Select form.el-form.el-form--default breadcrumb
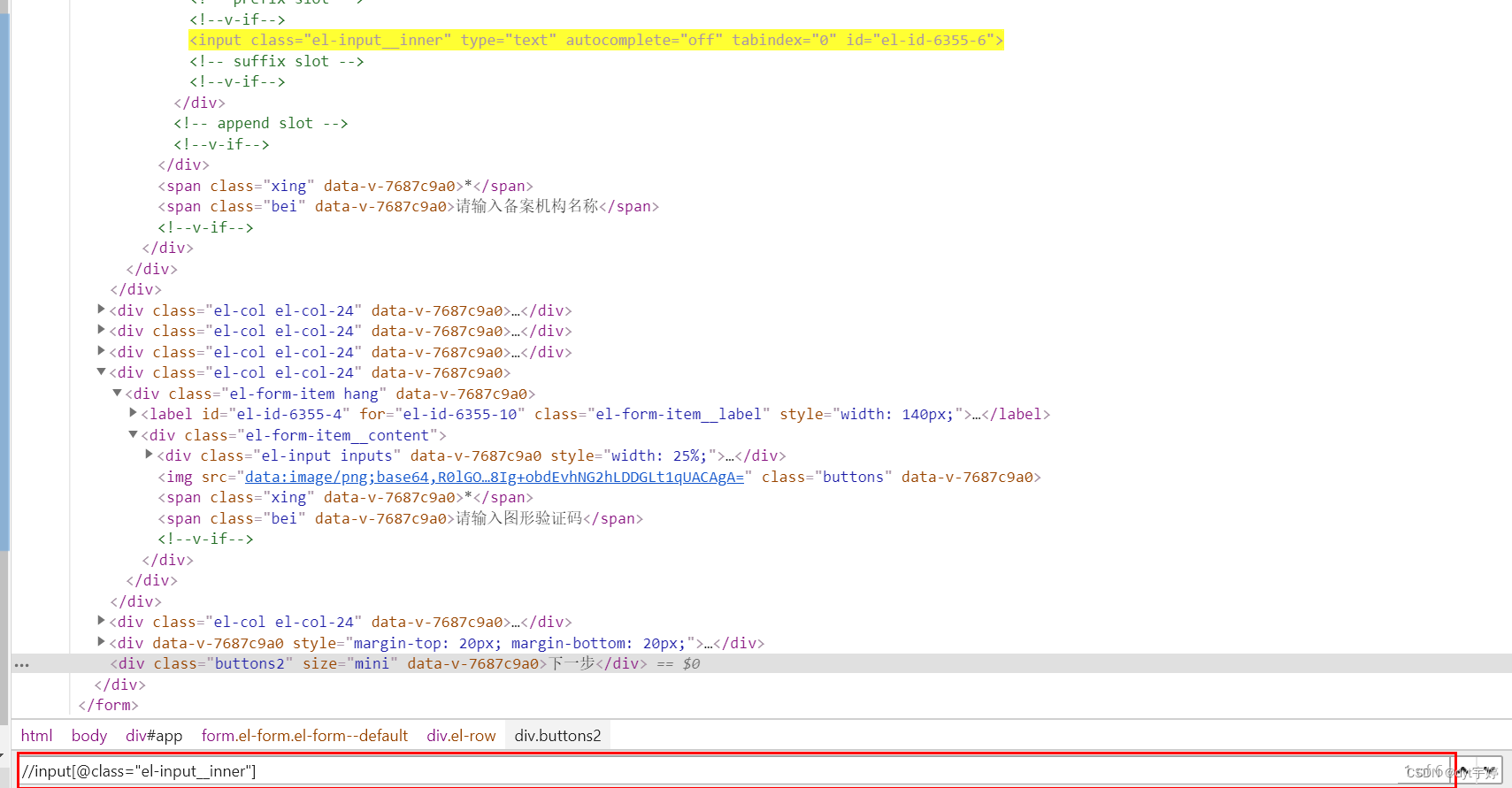 304,736
